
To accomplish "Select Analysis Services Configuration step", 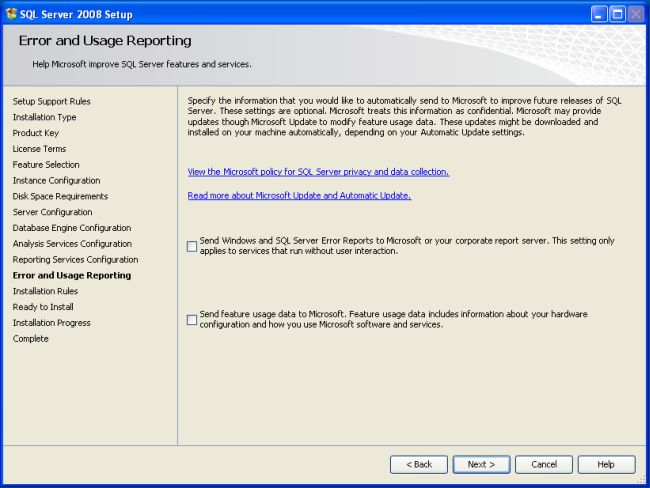I will click(x=72, y=243).
